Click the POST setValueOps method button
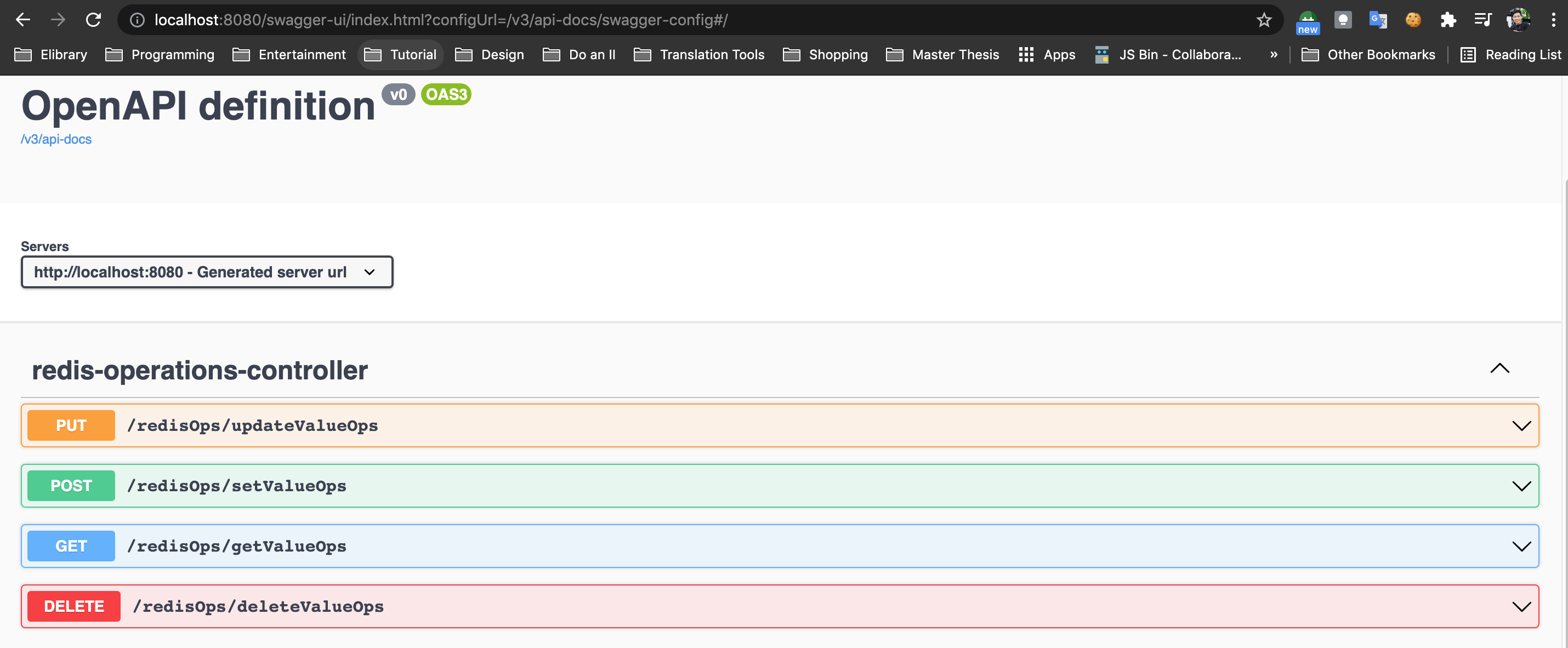Viewport: 1568px width, 648px height. [71, 486]
